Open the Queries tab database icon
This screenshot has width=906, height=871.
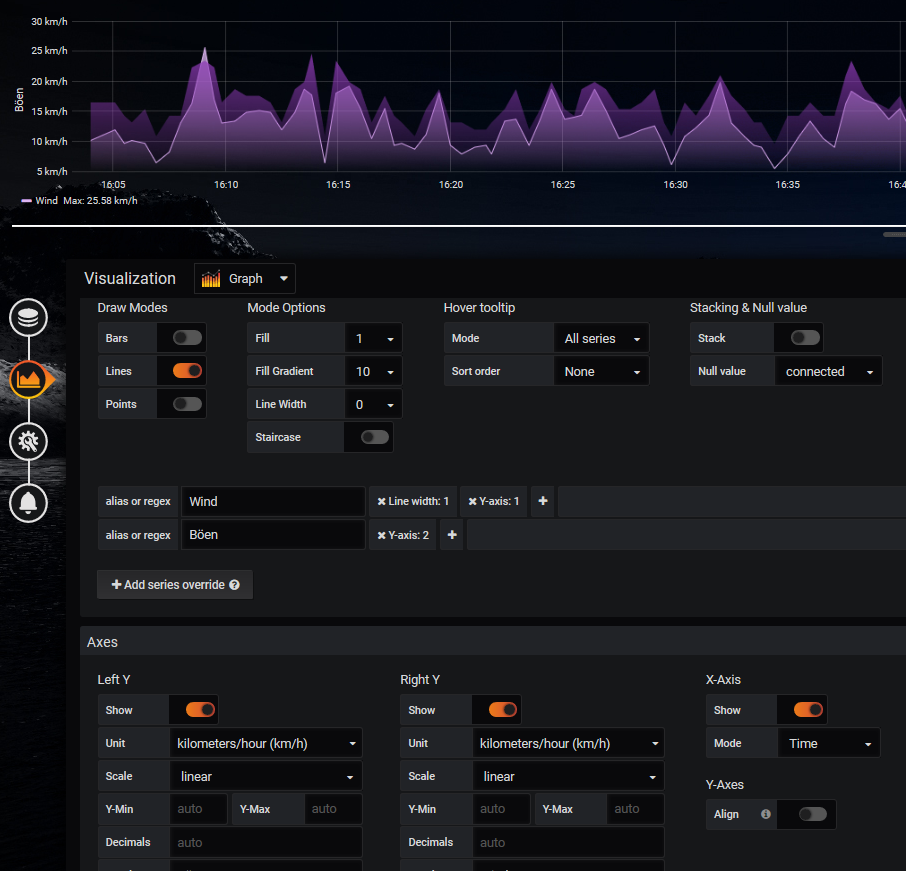pos(29,319)
